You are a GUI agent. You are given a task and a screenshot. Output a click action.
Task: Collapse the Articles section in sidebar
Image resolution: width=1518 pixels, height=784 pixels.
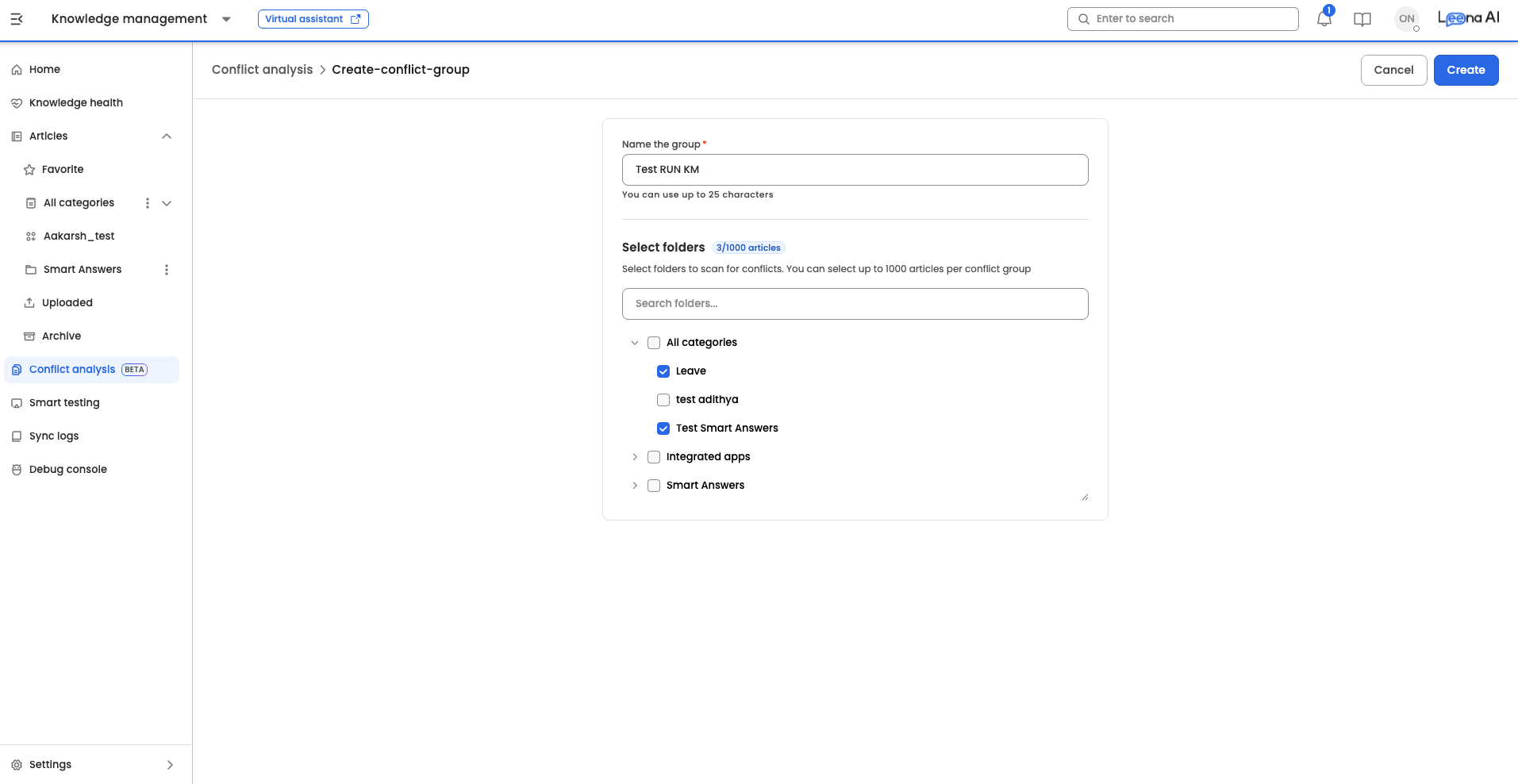coord(167,136)
